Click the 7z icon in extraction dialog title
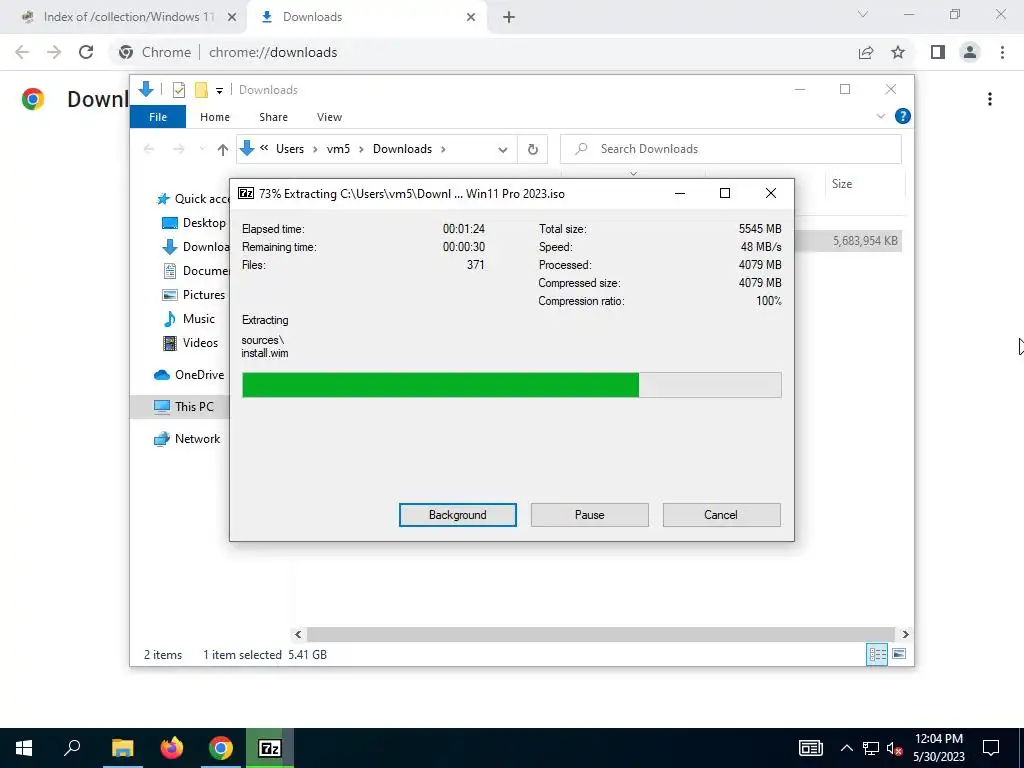Viewport: 1024px width, 768px height. click(246, 193)
